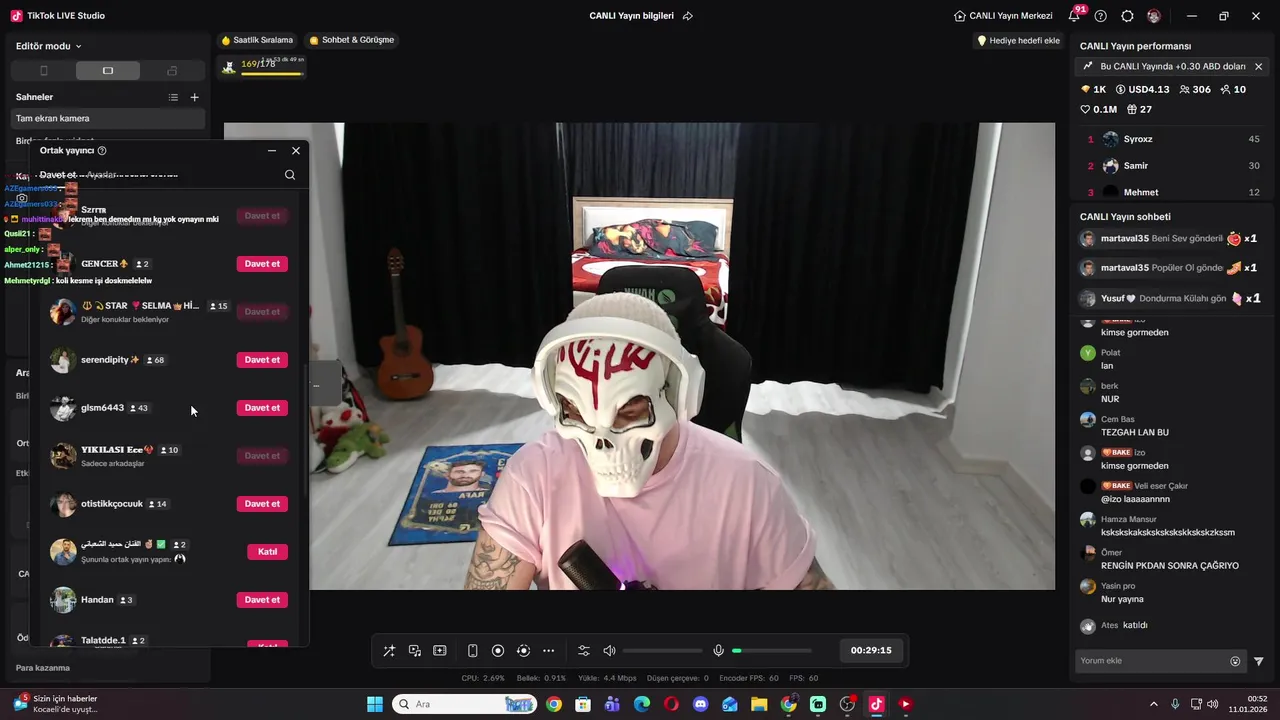Image resolution: width=1280 pixels, height=720 pixels.
Task: Click the replay clip capture icon
Action: click(x=523, y=651)
